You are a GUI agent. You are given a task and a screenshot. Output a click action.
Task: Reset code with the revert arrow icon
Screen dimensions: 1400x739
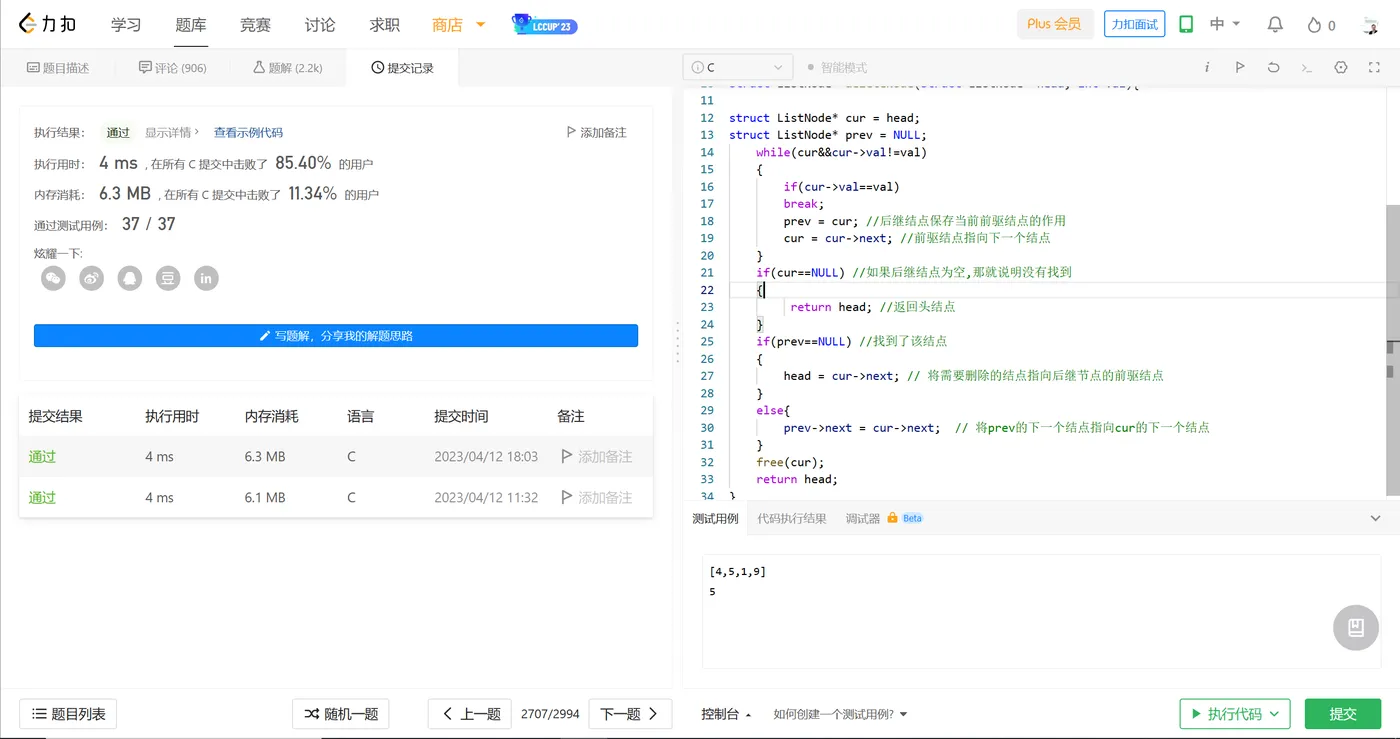[1273, 67]
